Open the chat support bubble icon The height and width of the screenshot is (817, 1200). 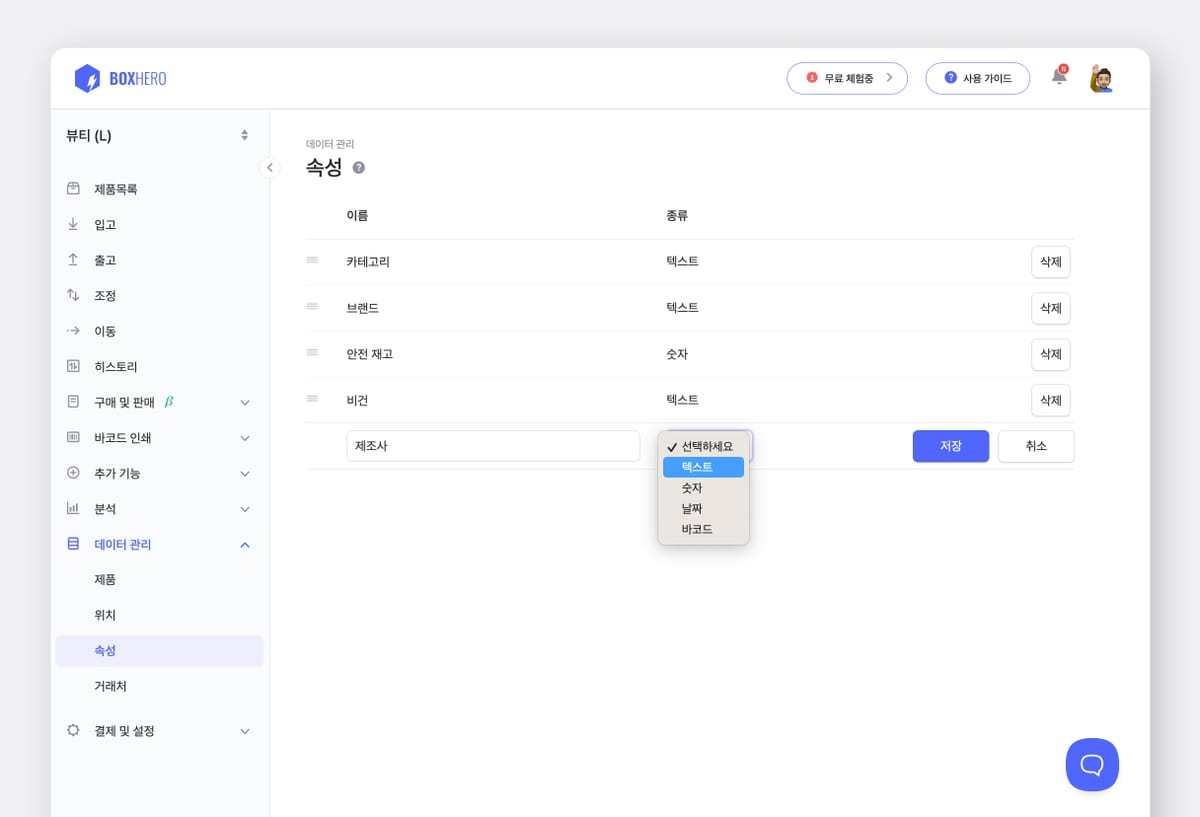(x=1092, y=764)
